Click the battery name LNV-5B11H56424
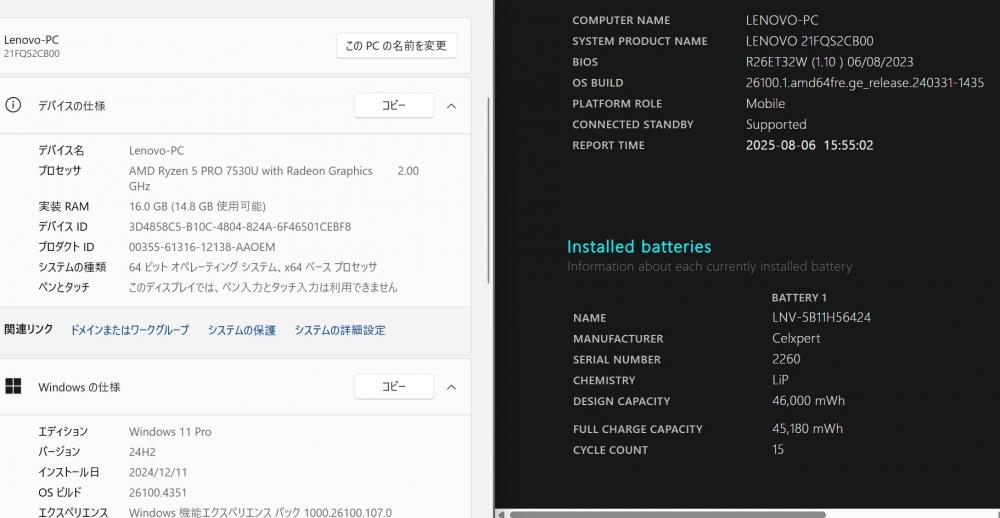 (x=821, y=318)
